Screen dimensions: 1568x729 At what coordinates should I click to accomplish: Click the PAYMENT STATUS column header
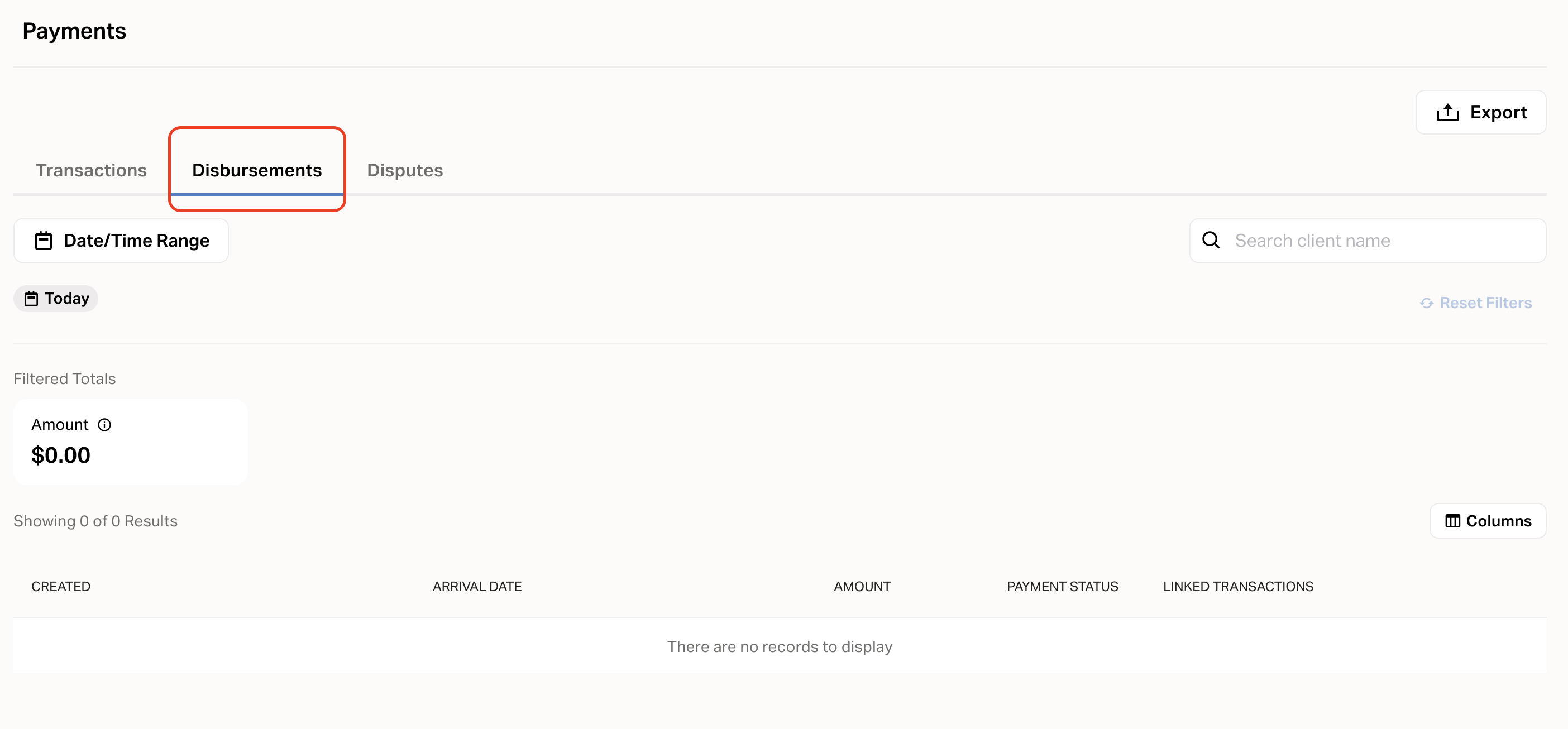point(1062,587)
